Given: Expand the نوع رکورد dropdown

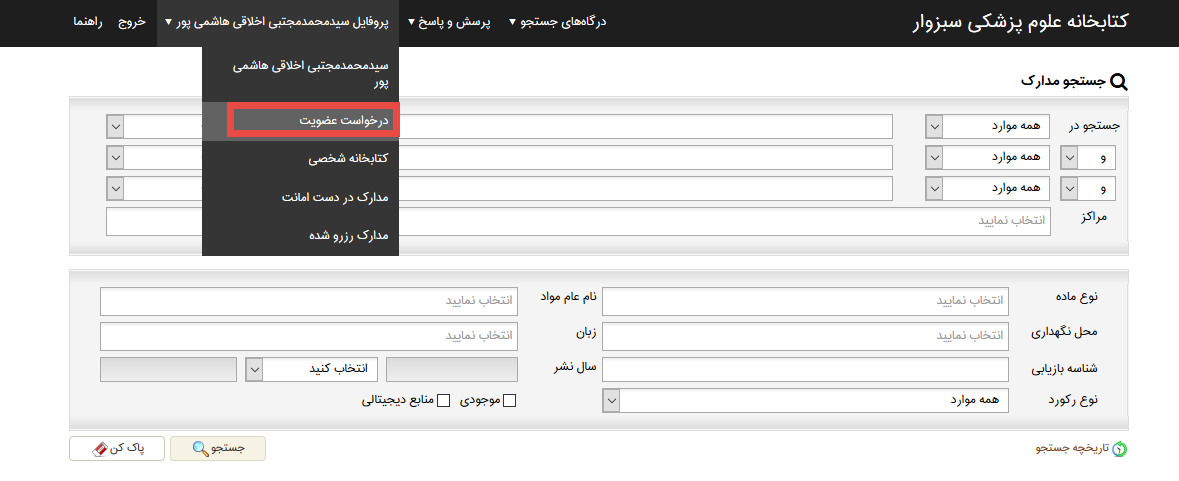Looking at the screenshot, I should (x=612, y=400).
